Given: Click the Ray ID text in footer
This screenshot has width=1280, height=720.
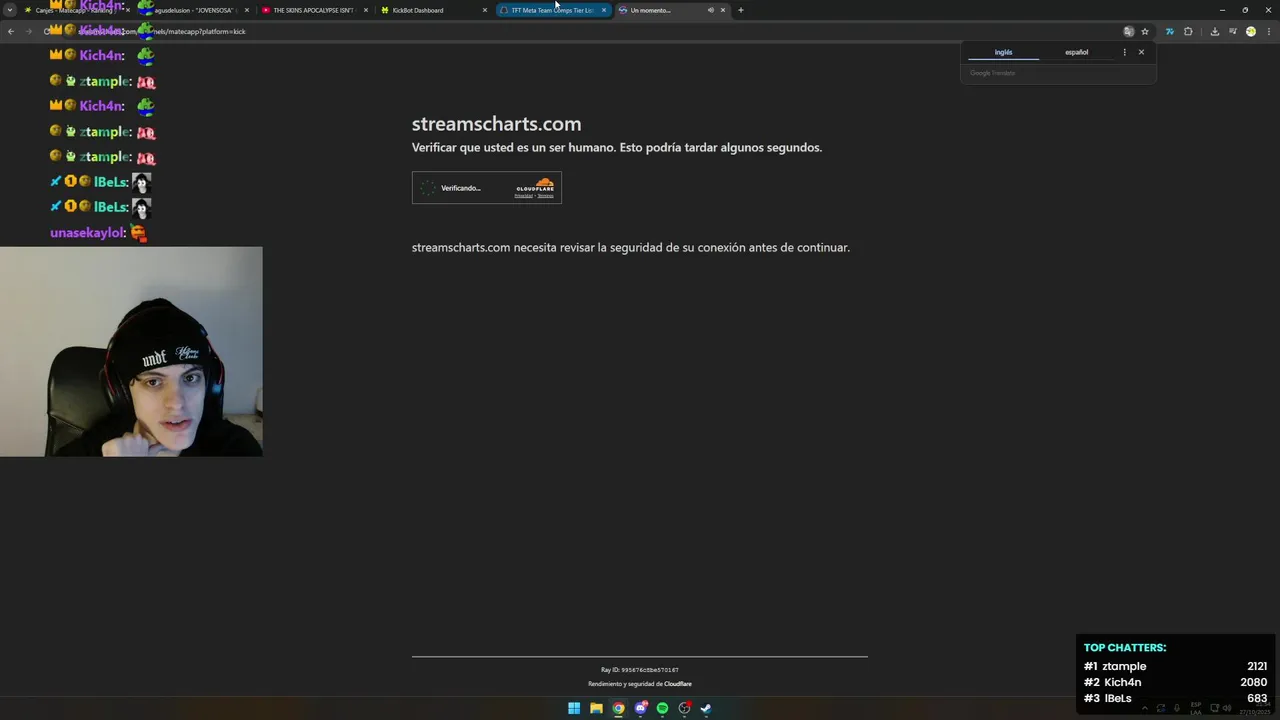Looking at the screenshot, I should tap(640, 670).
